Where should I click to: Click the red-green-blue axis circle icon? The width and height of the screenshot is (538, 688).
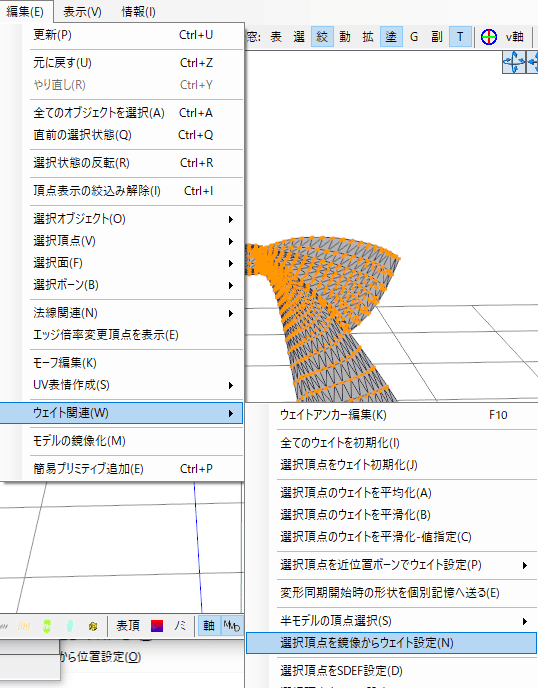click(489, 37)
